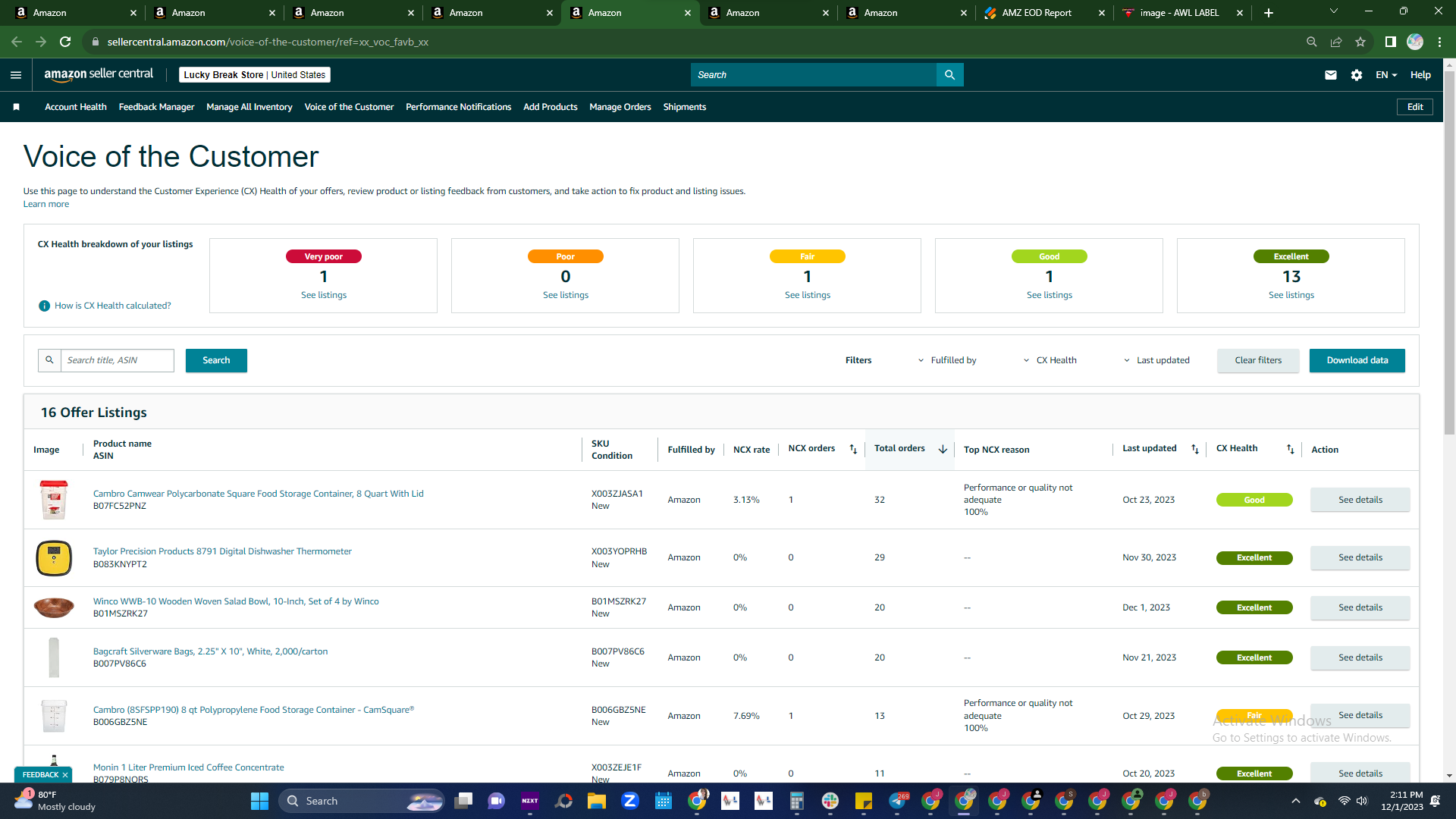The image size is (1456, 819).
Task: Click the Search button beside title field
Action: coord(216,360)
